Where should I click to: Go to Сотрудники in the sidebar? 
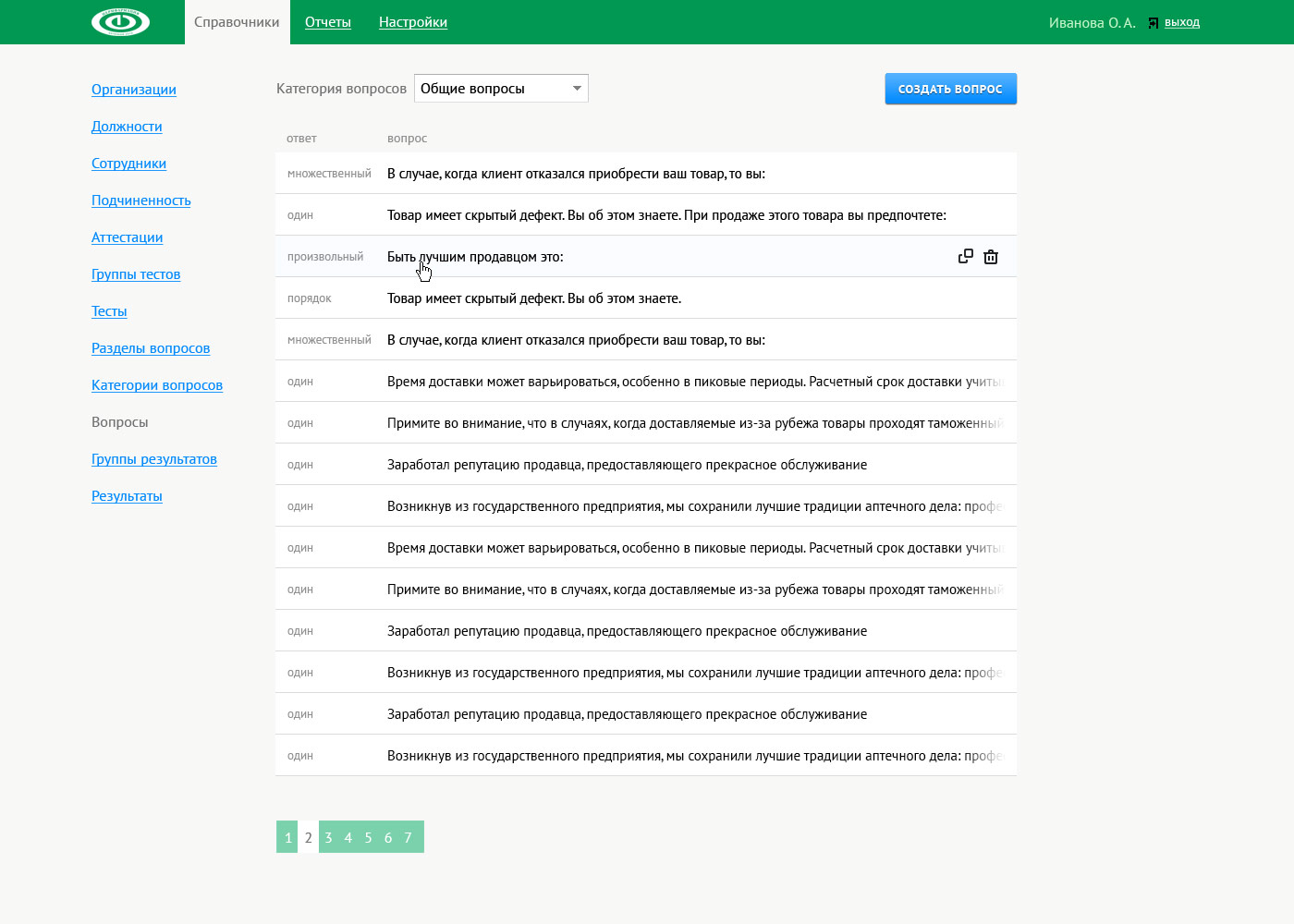coord(128,164)
